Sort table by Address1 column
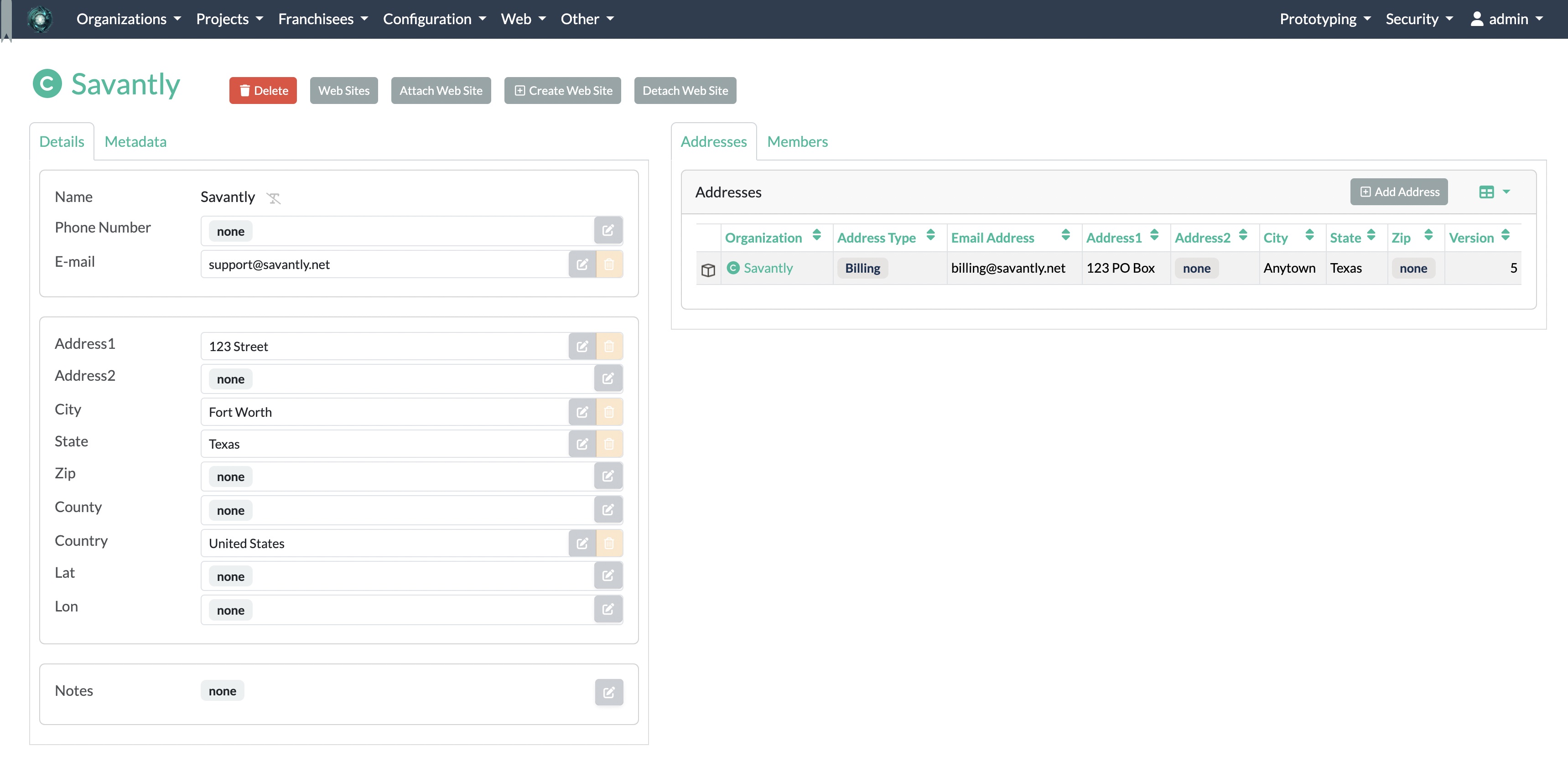1568x777 pixels. point(1154,235)
